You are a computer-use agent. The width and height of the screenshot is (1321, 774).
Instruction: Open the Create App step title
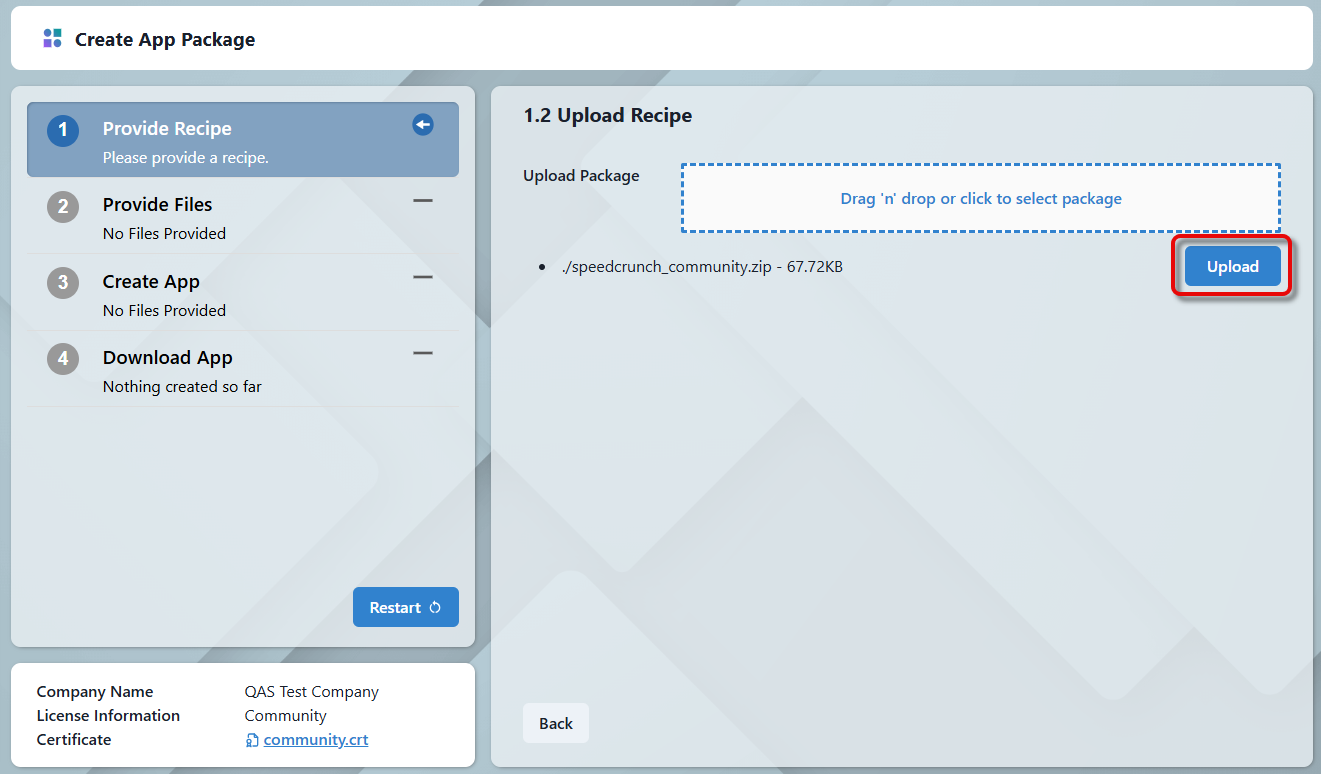151,282
